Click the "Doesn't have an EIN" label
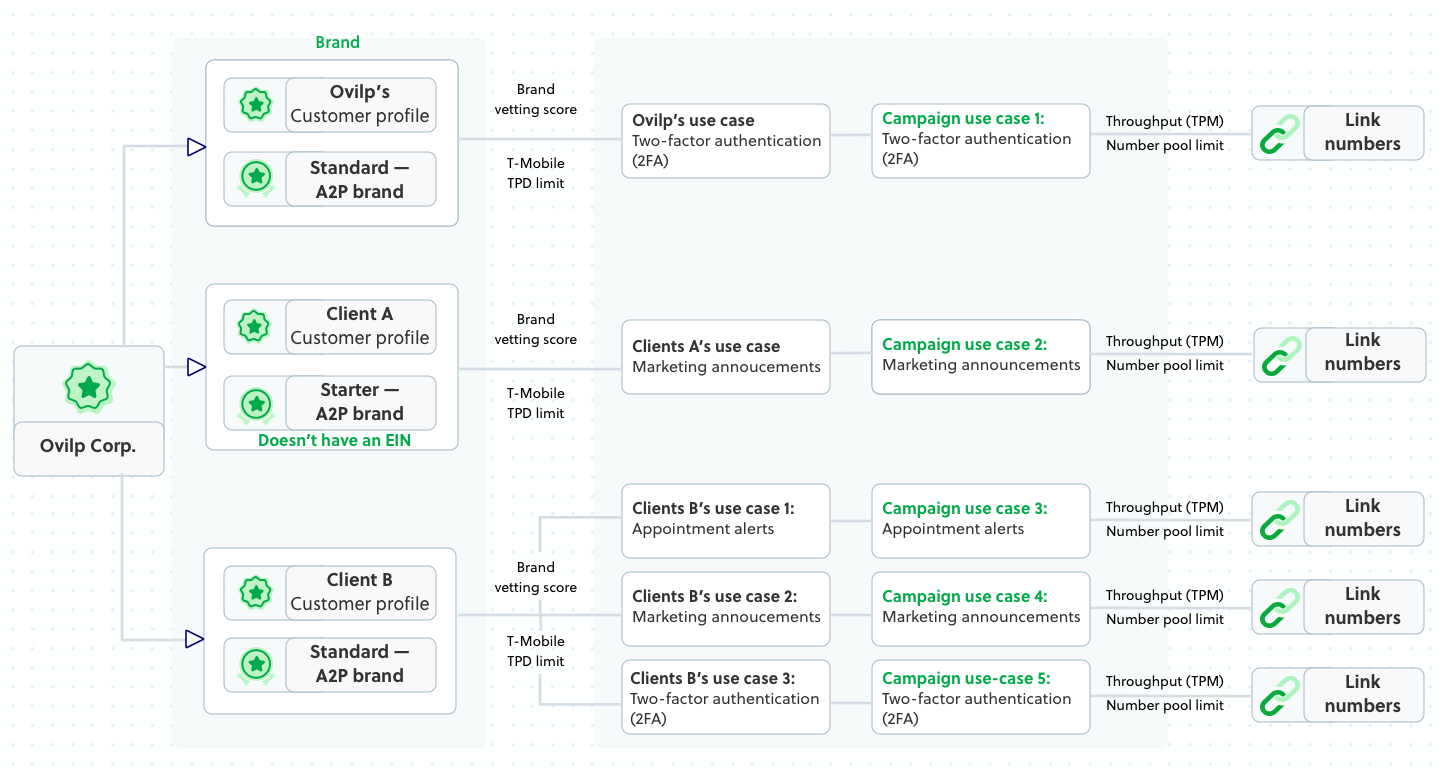 [x=334, y=440]
